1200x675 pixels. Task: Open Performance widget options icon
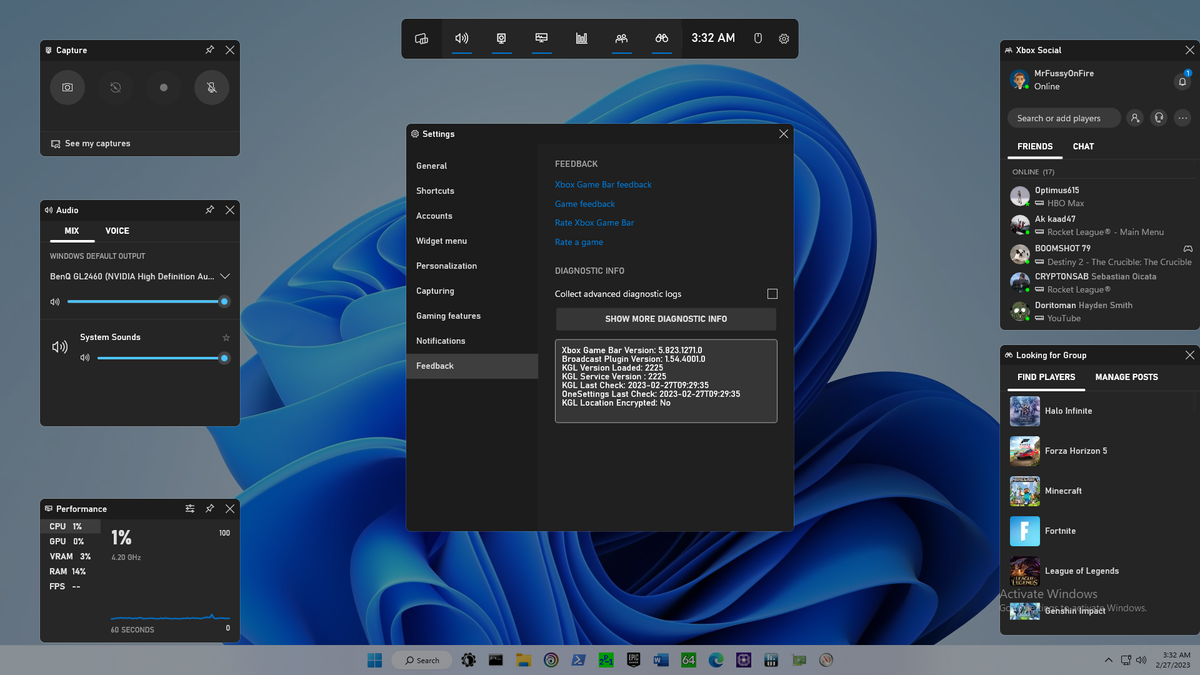[190, 509]
